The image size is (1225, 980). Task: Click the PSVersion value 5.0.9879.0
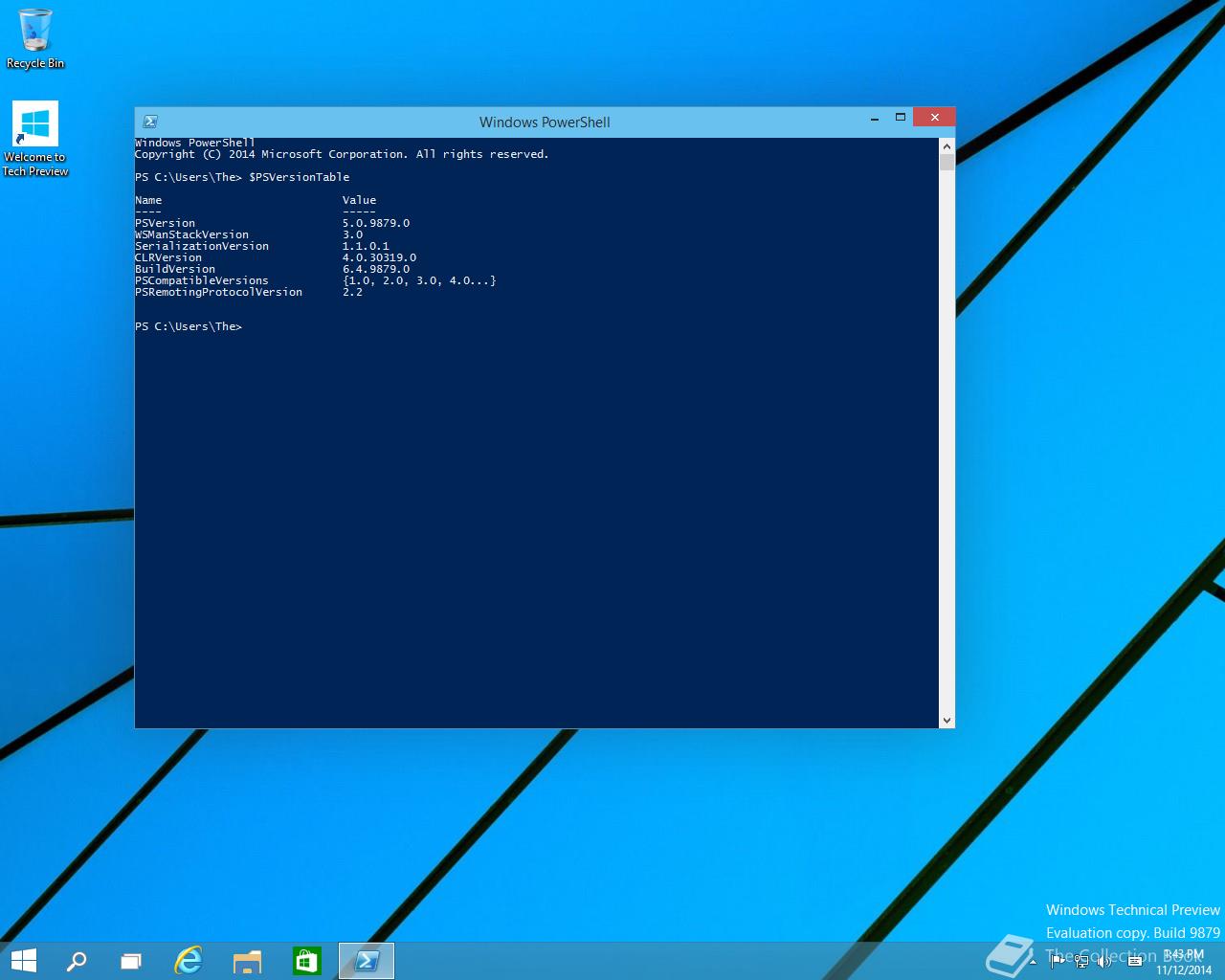tap(376, 223)
